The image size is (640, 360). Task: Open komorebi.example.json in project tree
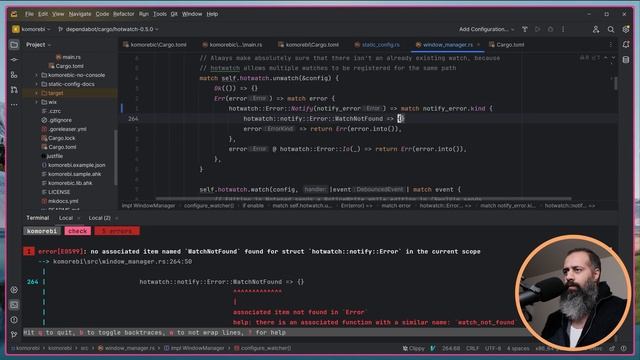76,165
